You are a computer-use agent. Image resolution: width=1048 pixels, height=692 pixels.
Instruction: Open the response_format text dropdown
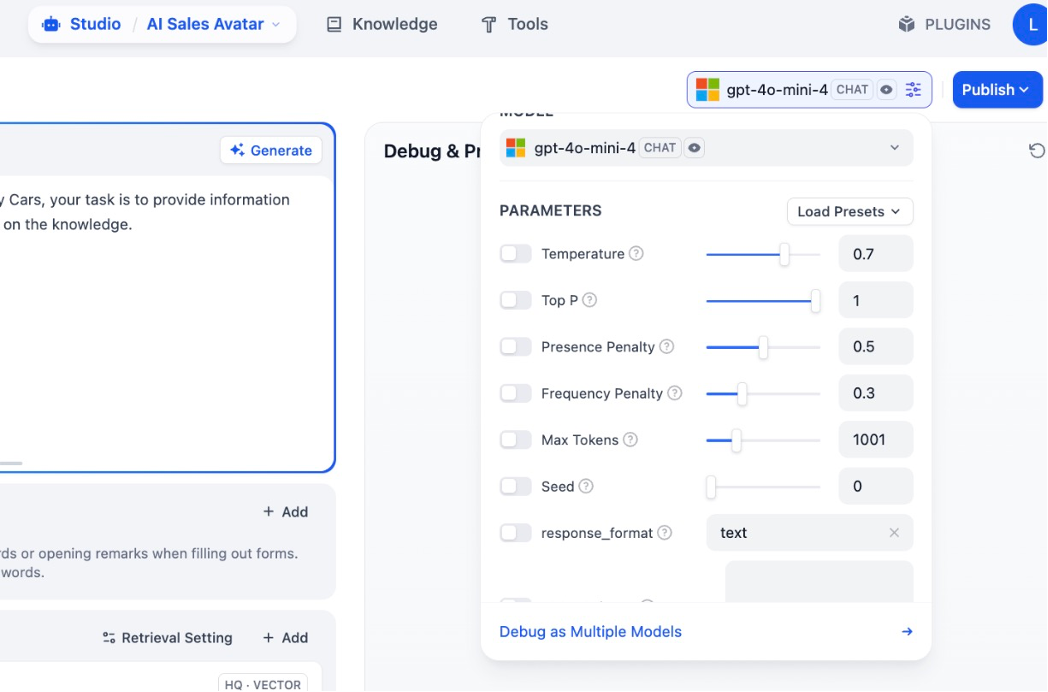tap(809, 533)
